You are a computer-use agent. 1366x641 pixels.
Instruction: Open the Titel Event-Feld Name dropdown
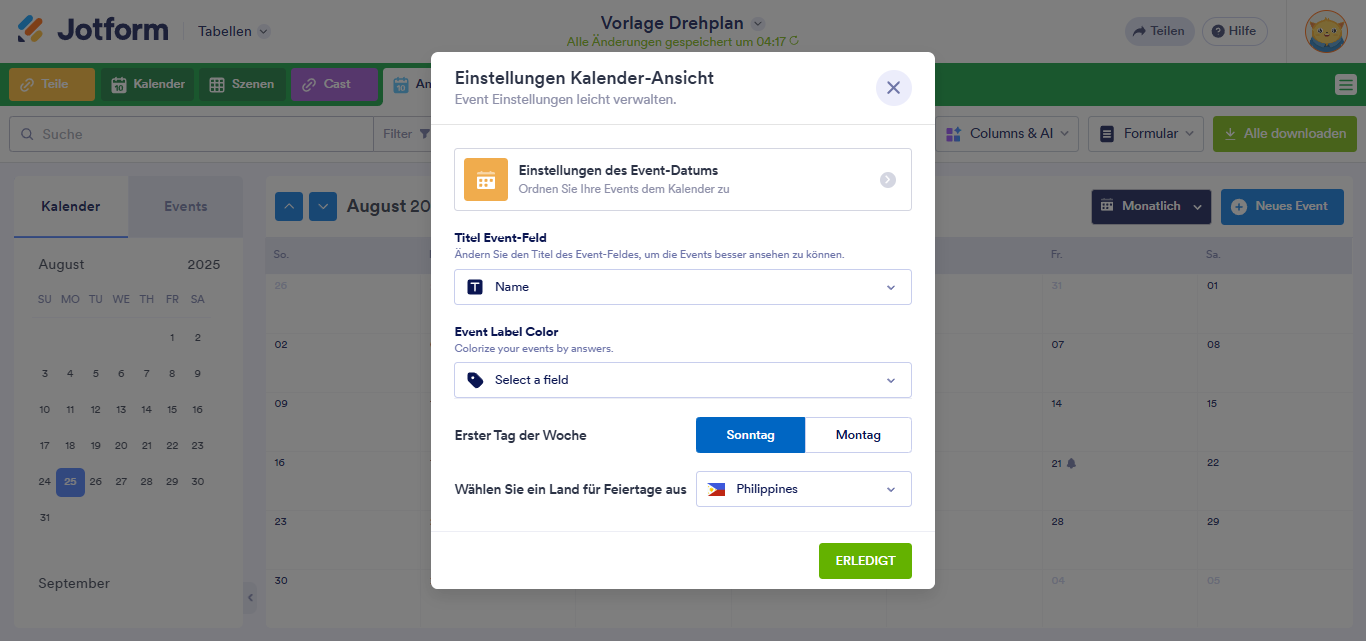pos(683,287)
